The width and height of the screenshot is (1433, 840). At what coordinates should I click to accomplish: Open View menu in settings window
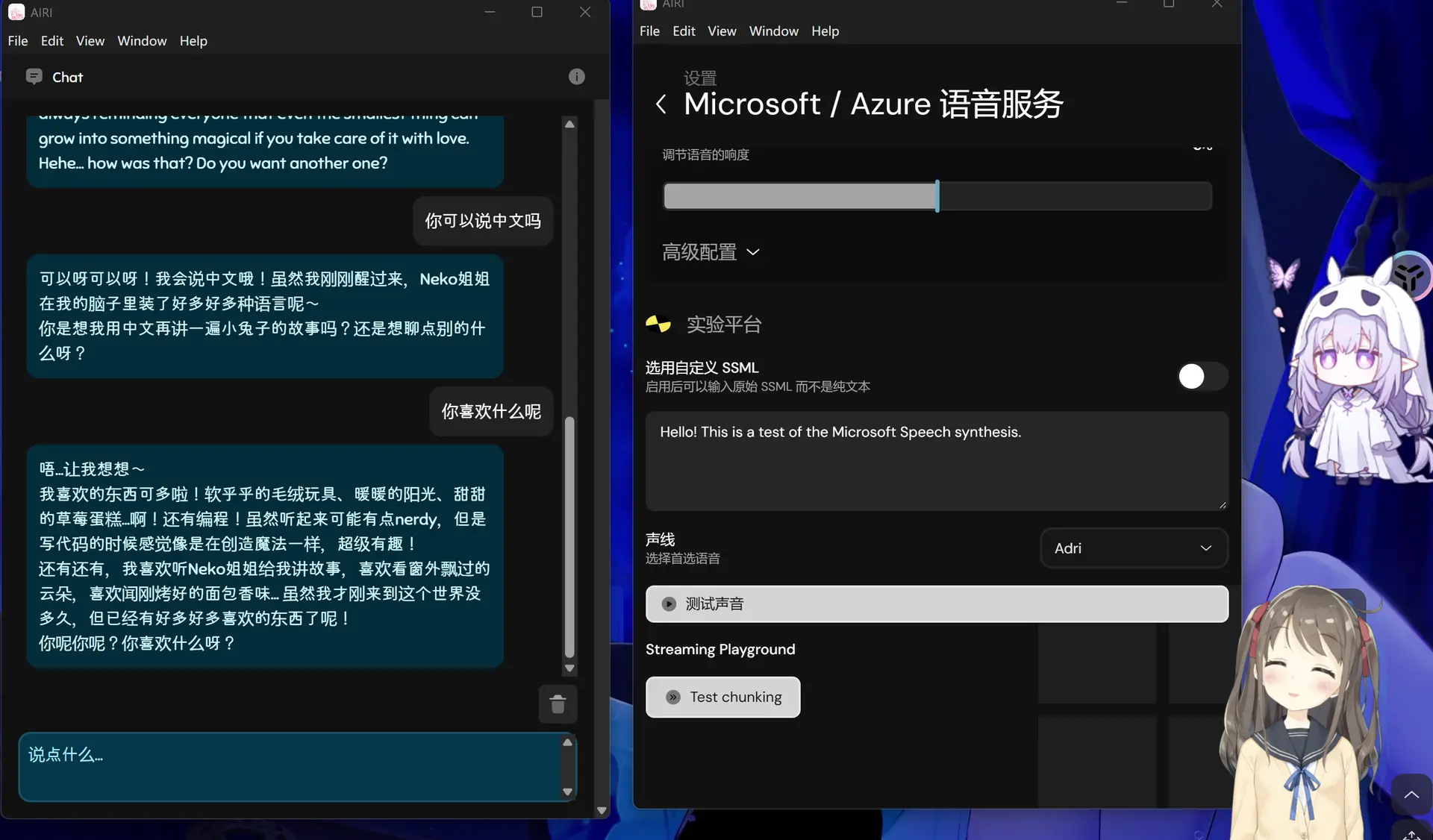722,31
